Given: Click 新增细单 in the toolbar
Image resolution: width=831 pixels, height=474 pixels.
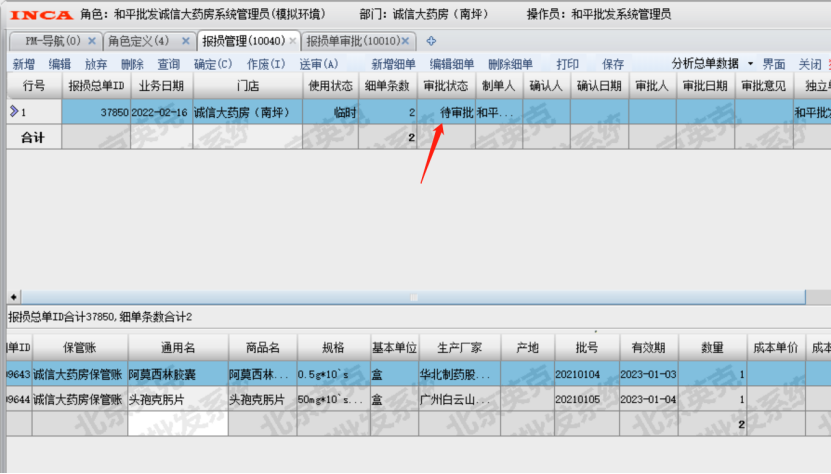Looking at the screenshot, I should pyautogui.click(x=393, y=64).
